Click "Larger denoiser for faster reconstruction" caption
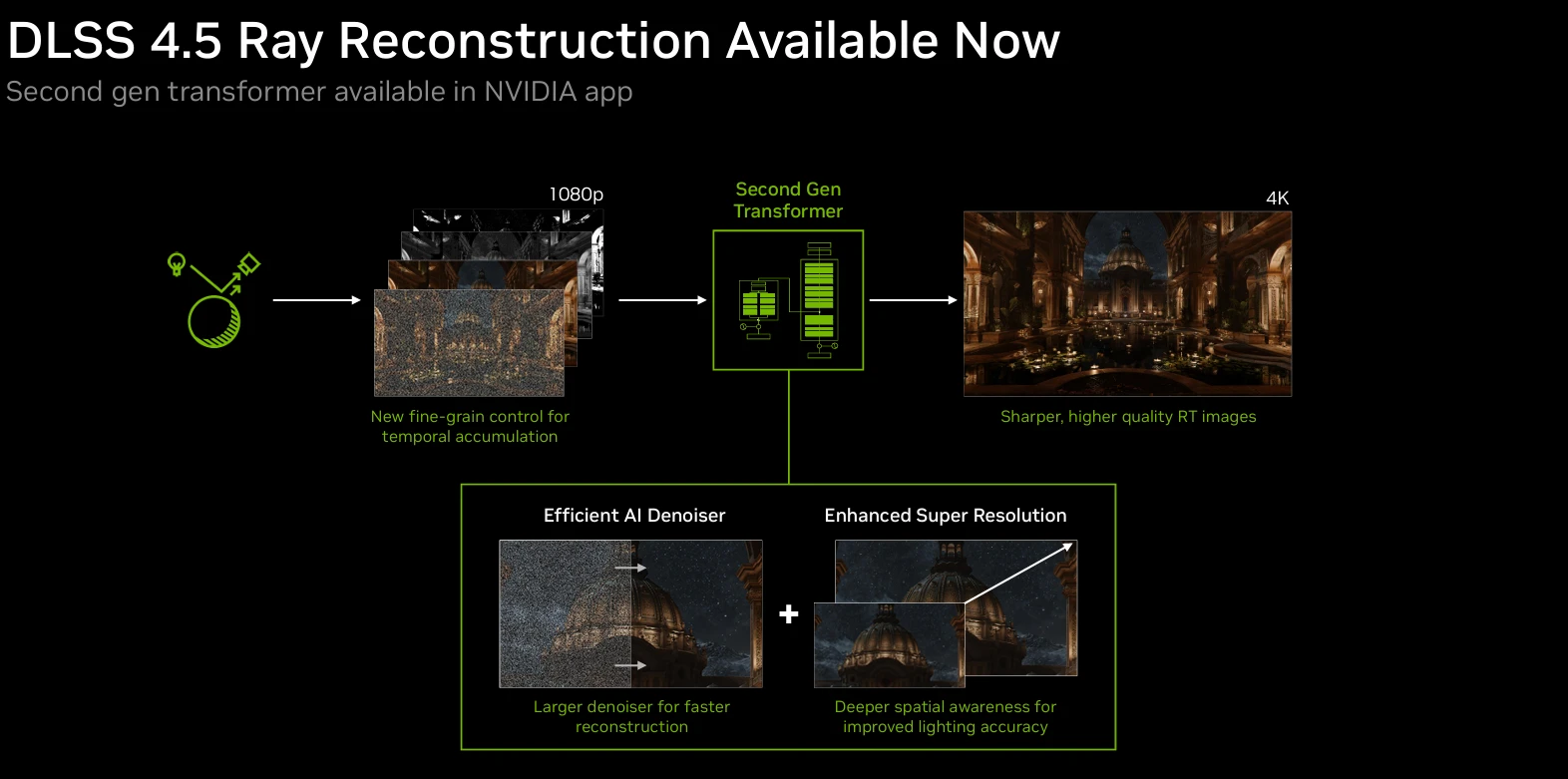This screenshot has width=1568, height=779. (631, 717)
